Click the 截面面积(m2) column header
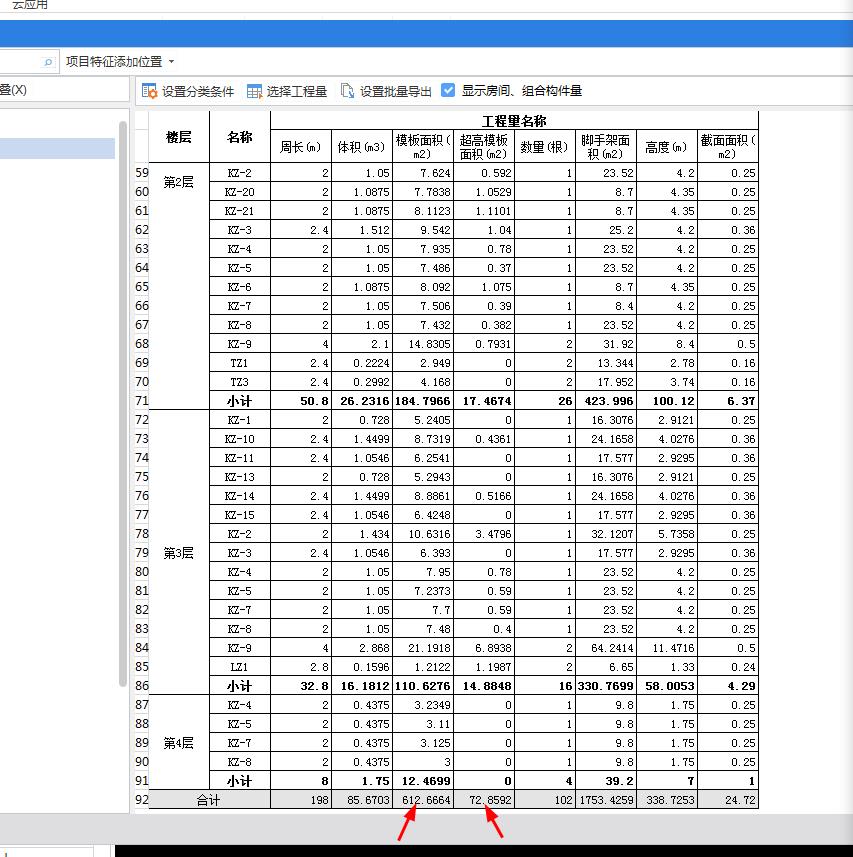The width and height of the screenshot is (853, 857). tap(728, 146)
